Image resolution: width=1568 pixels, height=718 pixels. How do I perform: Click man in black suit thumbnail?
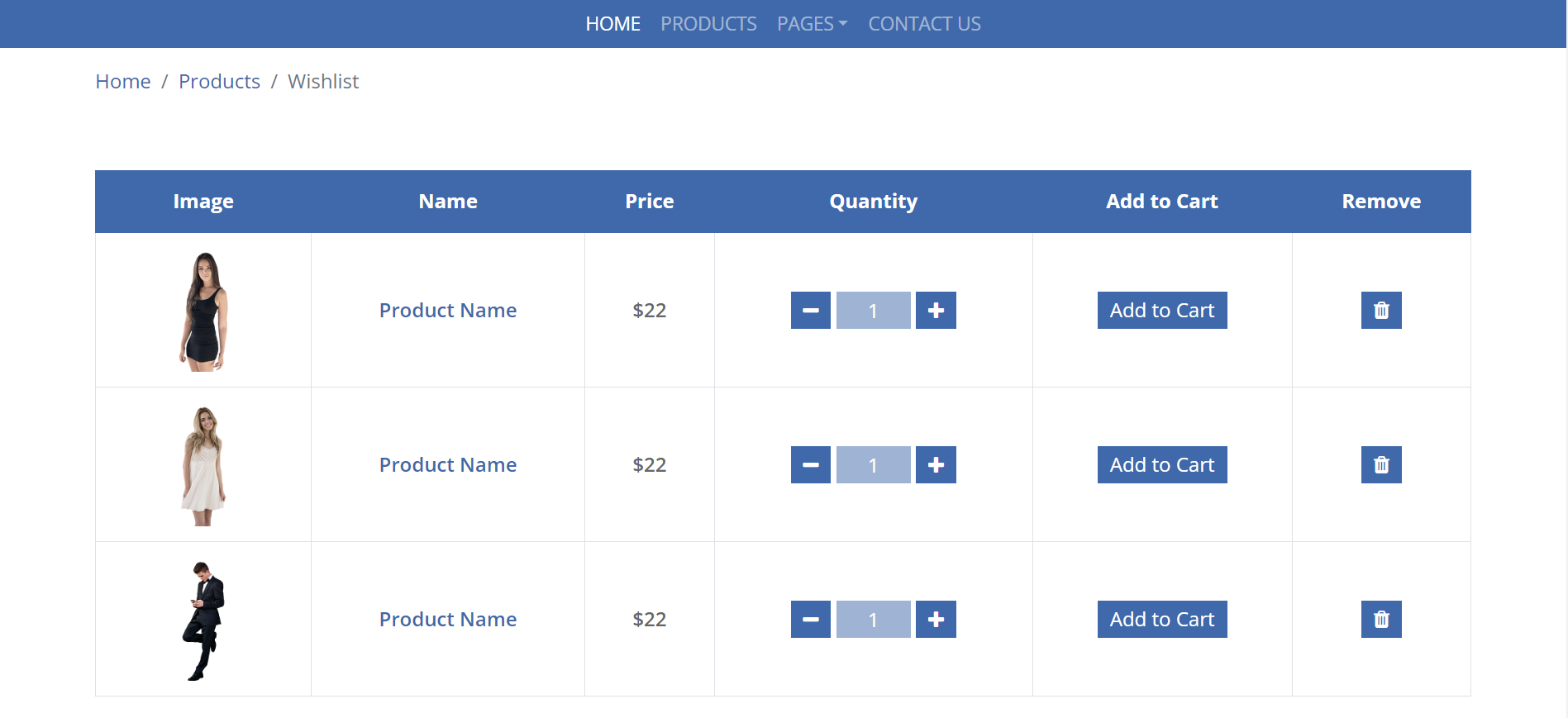[x=203, y=621]
